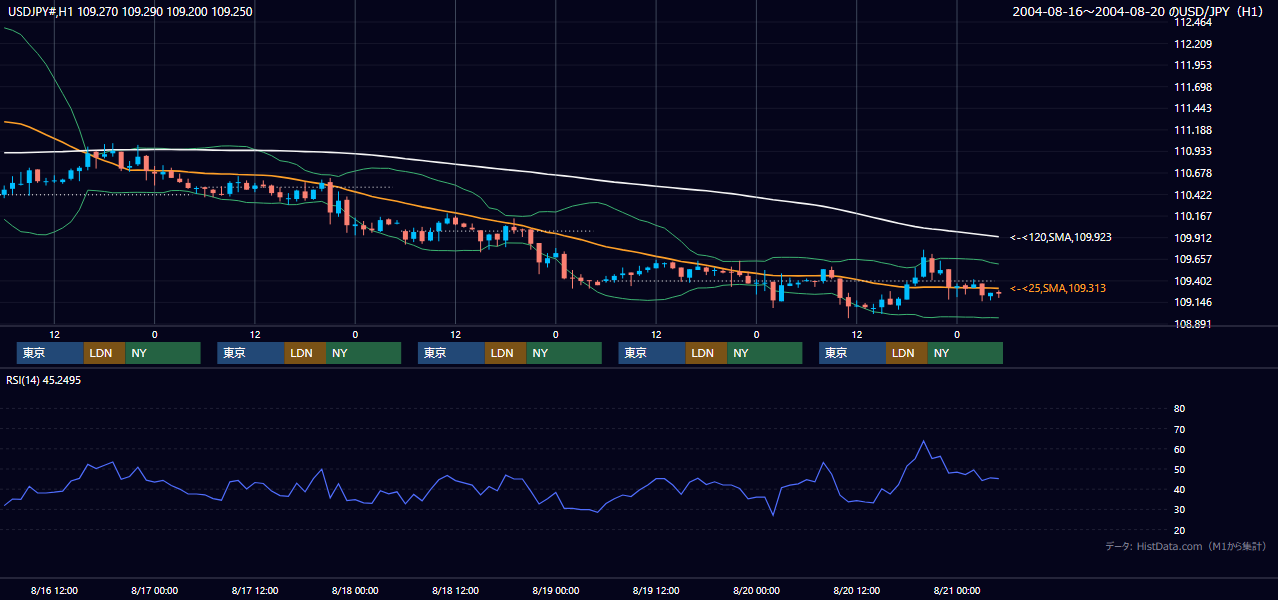Click the 109.402 axis label

(1195, 281)
